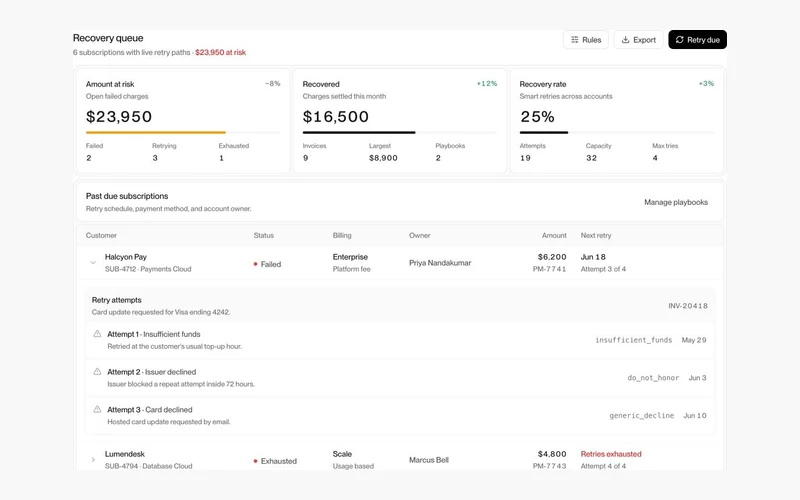This screenshot has height=500, width=800.
Task: Collapse the Halcyon Pay row chevron
Action: [x=93, y=263]
